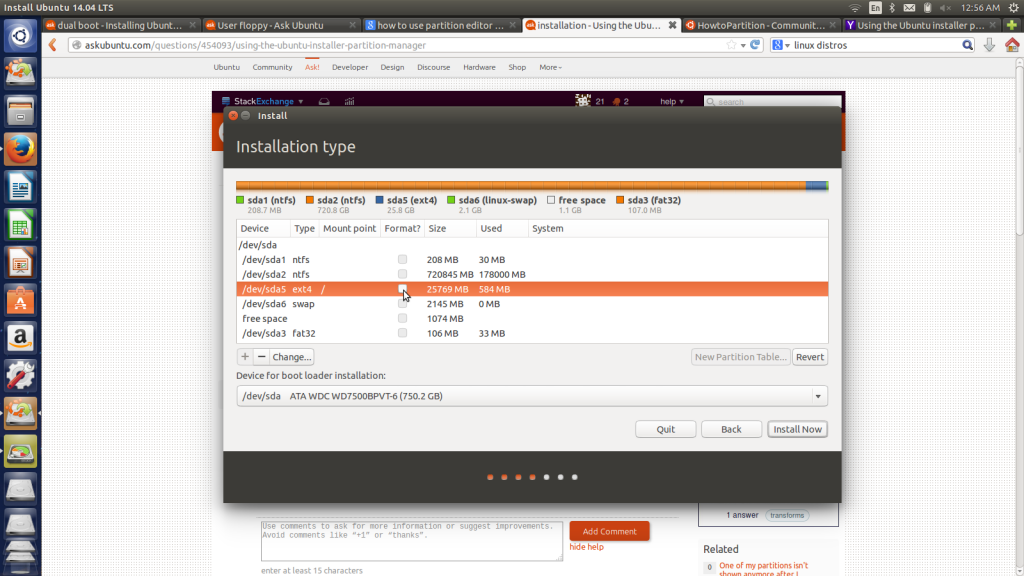Viewport: 1024px width, 576px height.
Task: Open Ubuntu Software Center from the launcher
Action: click(20, 299)
